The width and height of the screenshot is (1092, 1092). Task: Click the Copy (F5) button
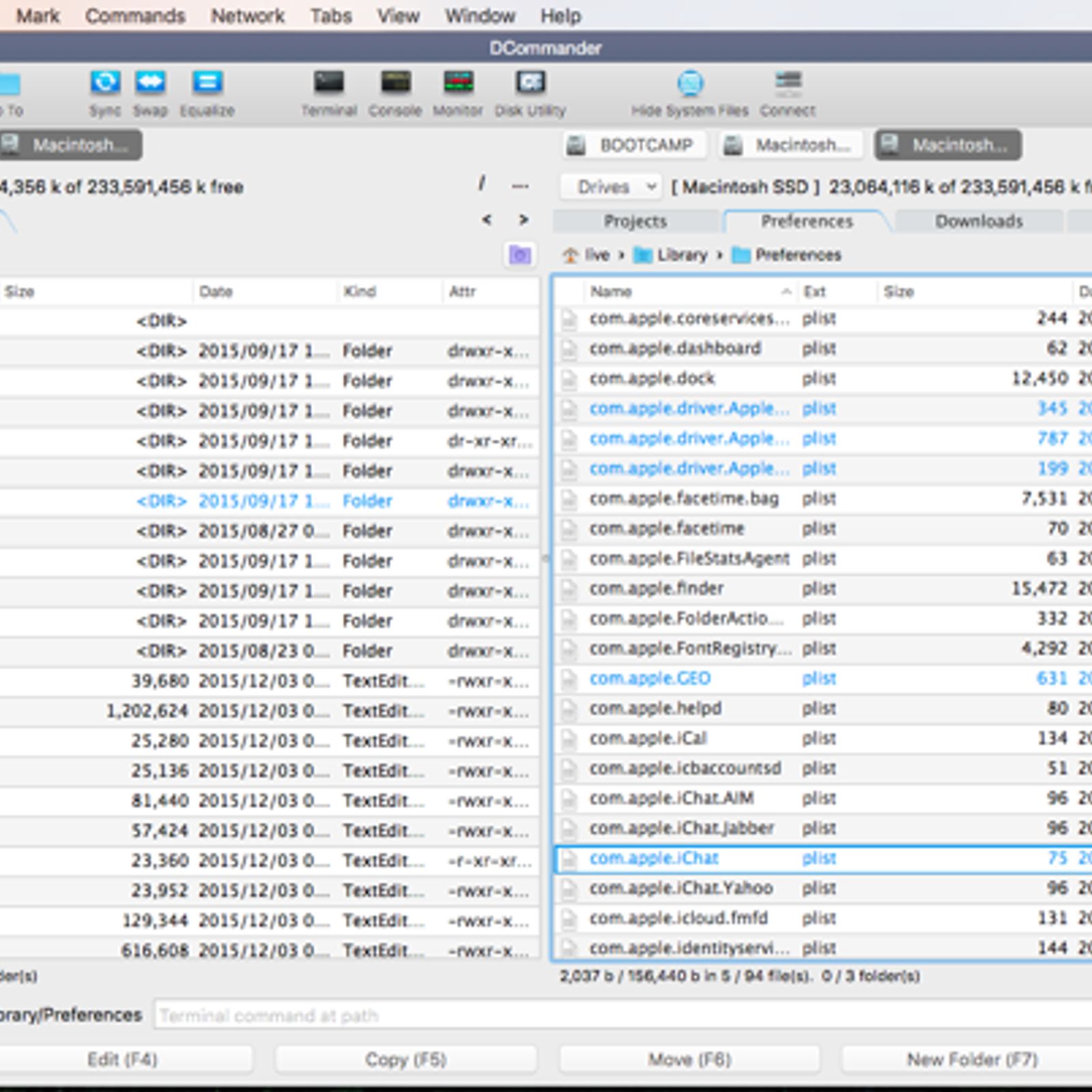pyautogui.click(x=406, y=1059)
